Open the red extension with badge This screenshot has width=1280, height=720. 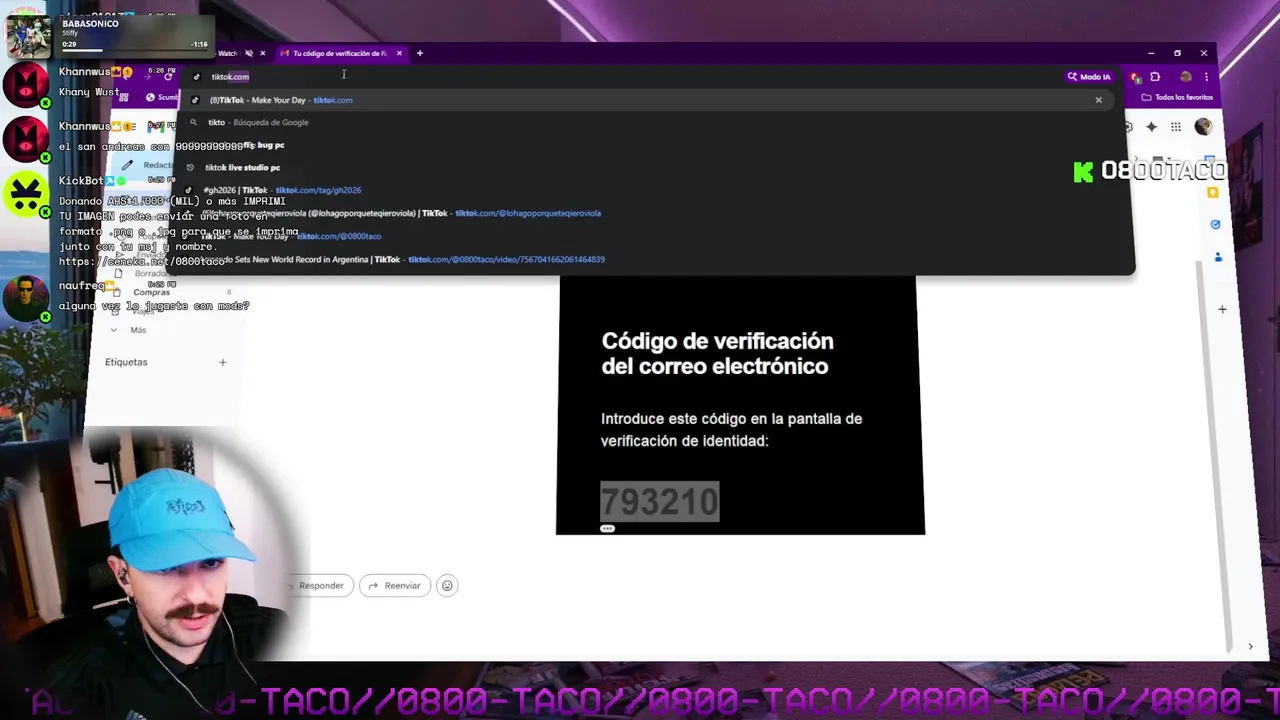[x=1136, y=77]
